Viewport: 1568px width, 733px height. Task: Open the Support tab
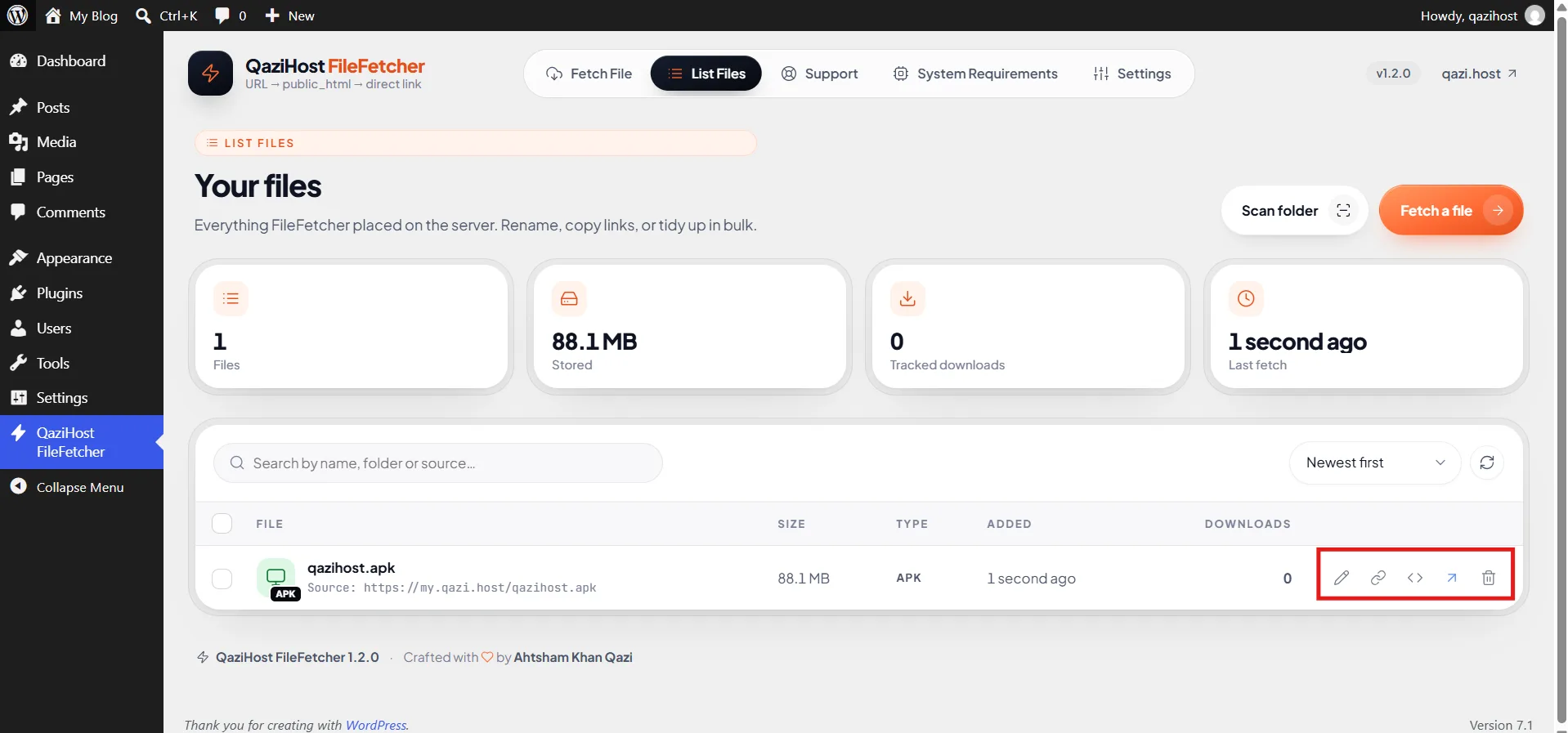pyautogui.click(x=820, y=74)
